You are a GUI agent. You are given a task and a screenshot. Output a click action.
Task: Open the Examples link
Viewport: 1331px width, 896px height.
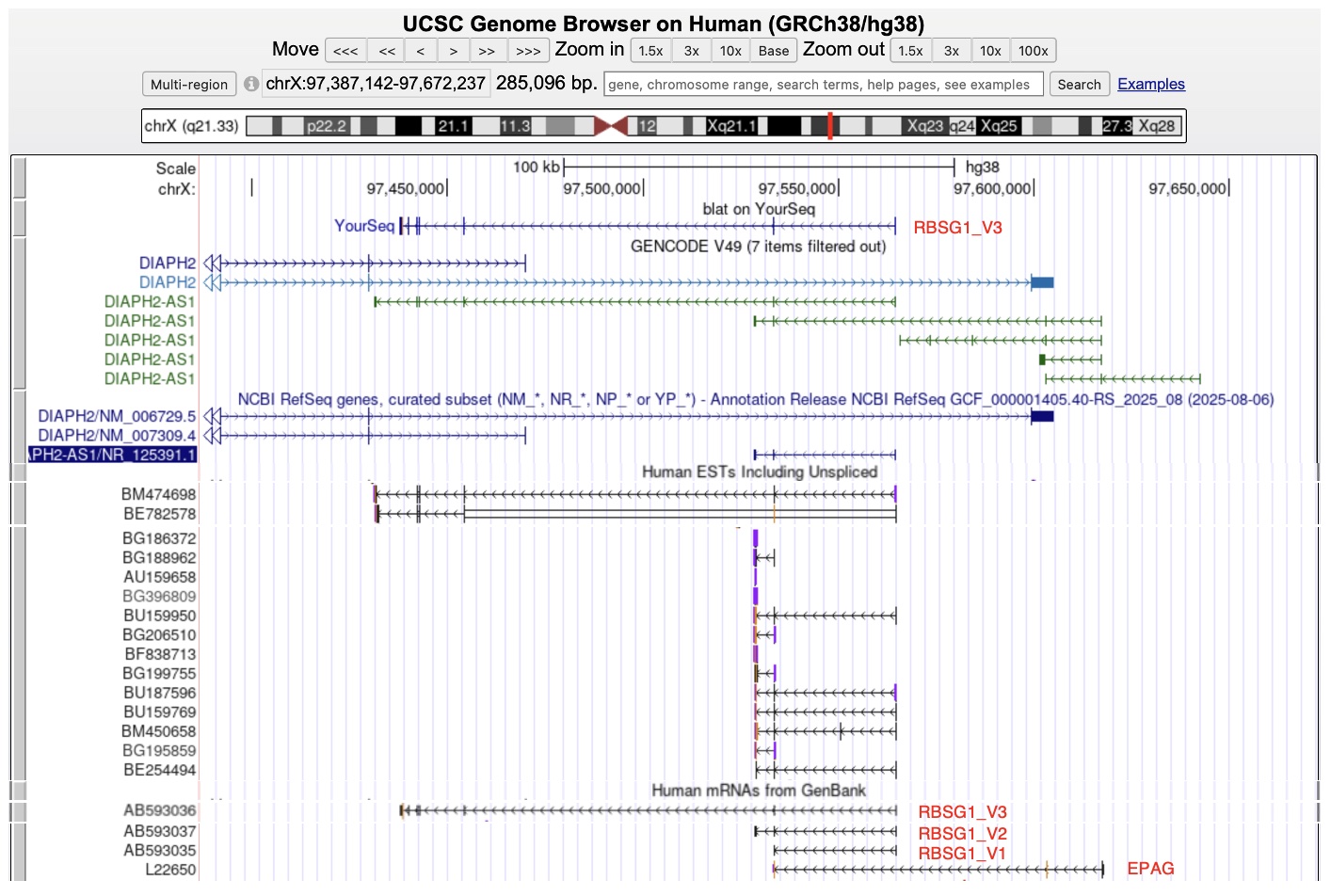coord(1151,84)
